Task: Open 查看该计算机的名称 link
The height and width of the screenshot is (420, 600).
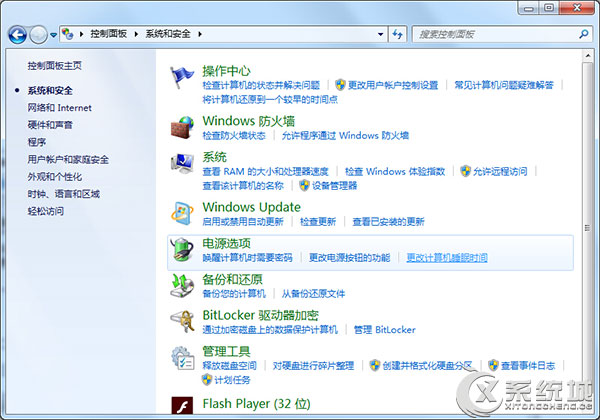Action: click(x=243, y=186)
